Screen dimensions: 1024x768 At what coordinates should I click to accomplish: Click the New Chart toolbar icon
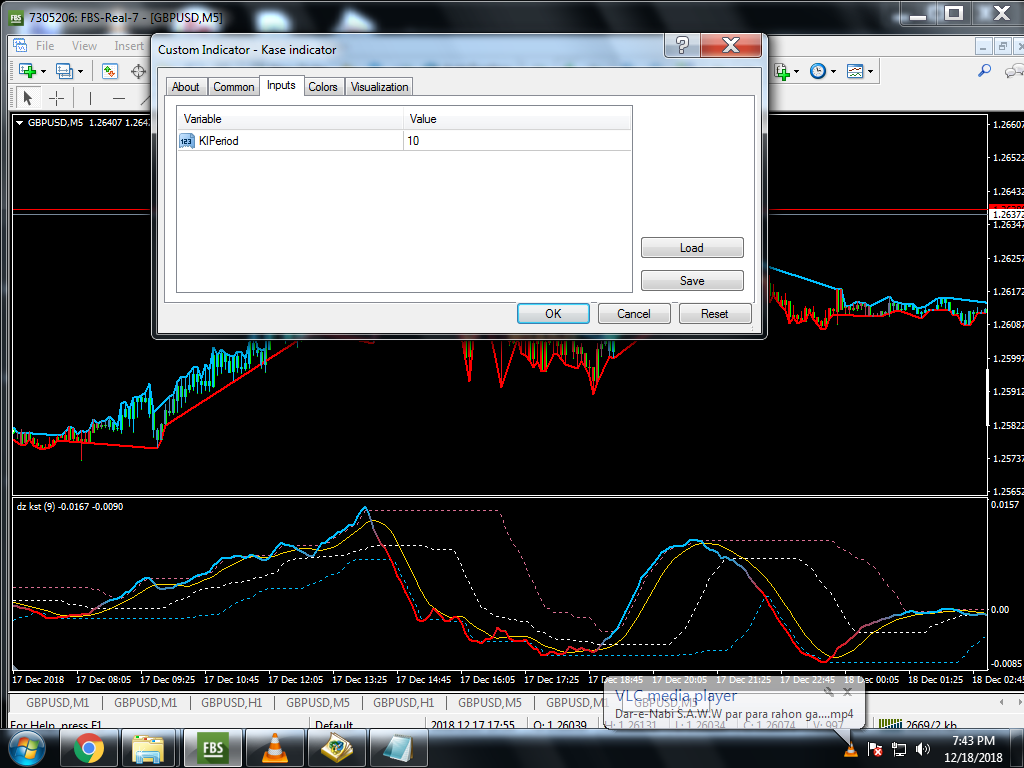point(27,71)
